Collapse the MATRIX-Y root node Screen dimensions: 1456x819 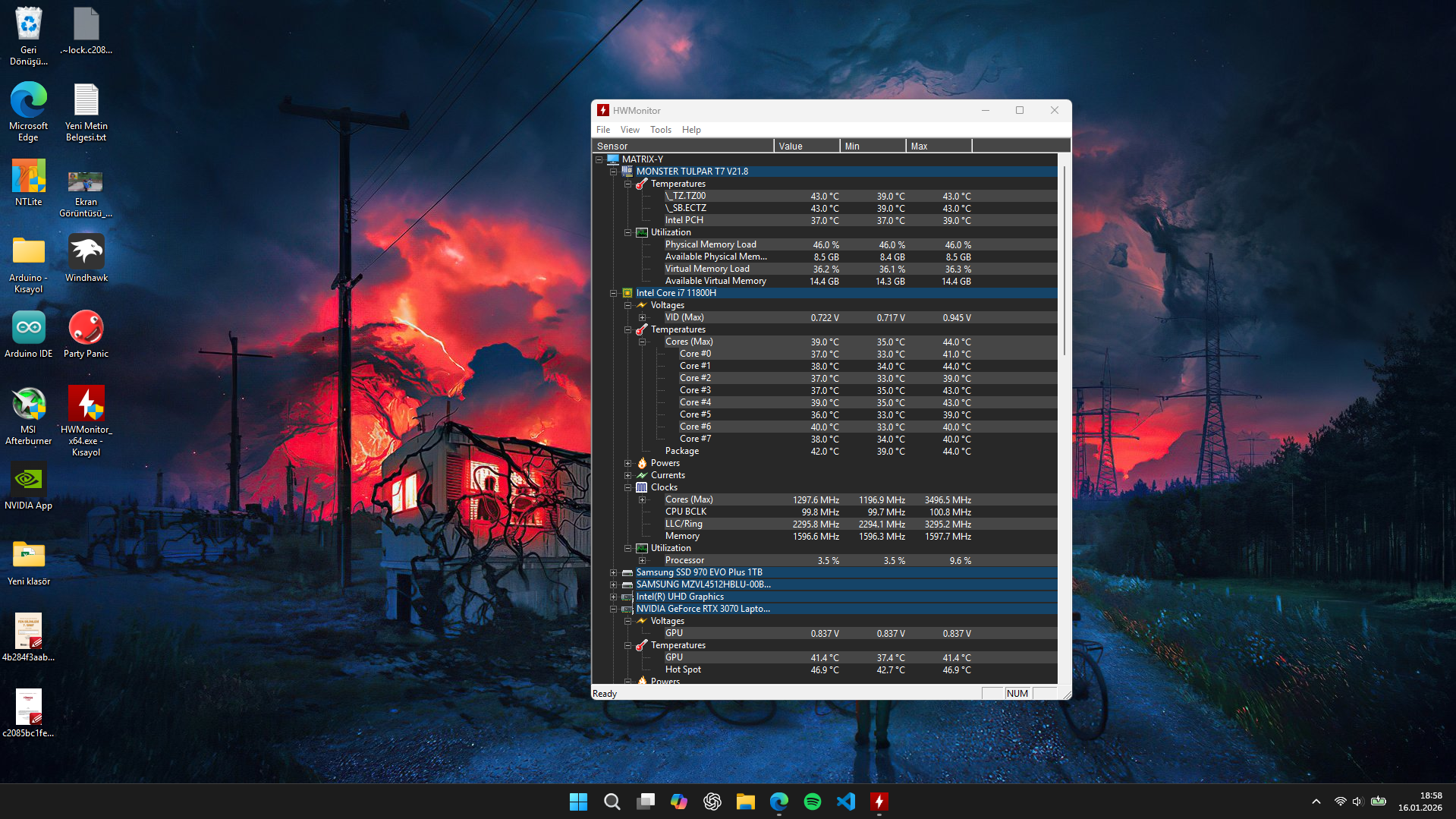pyautogui.click(x=599, y=159)
